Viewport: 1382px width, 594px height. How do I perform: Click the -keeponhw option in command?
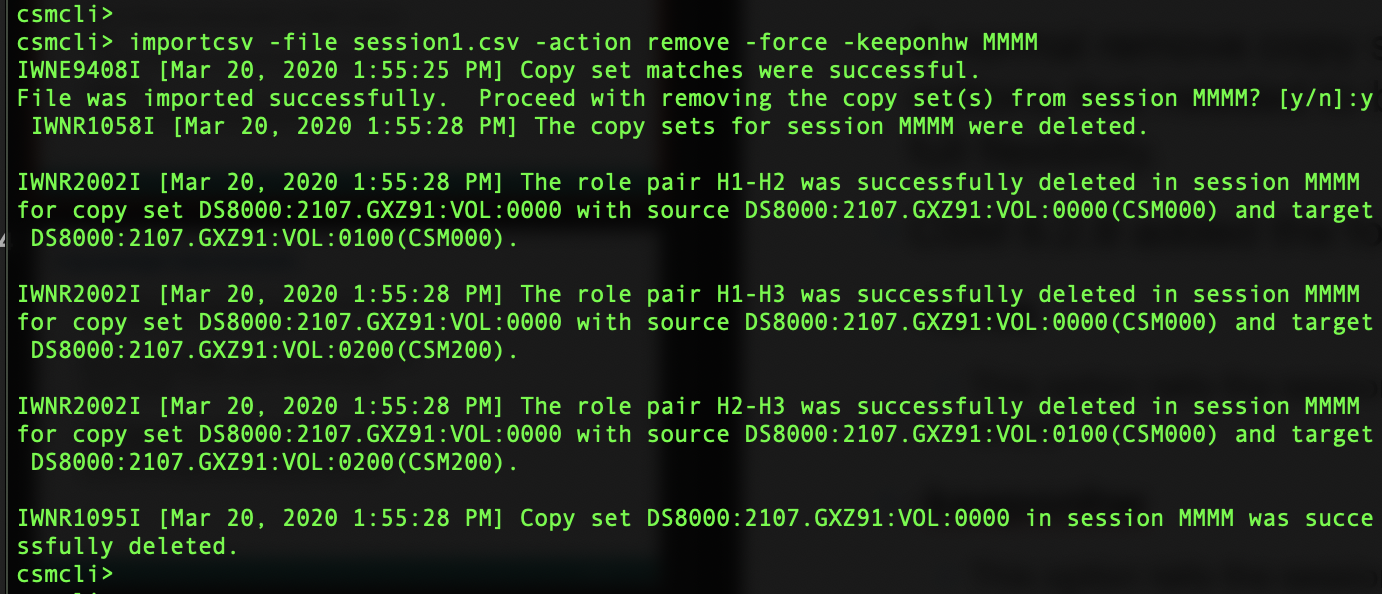(905, 43)
